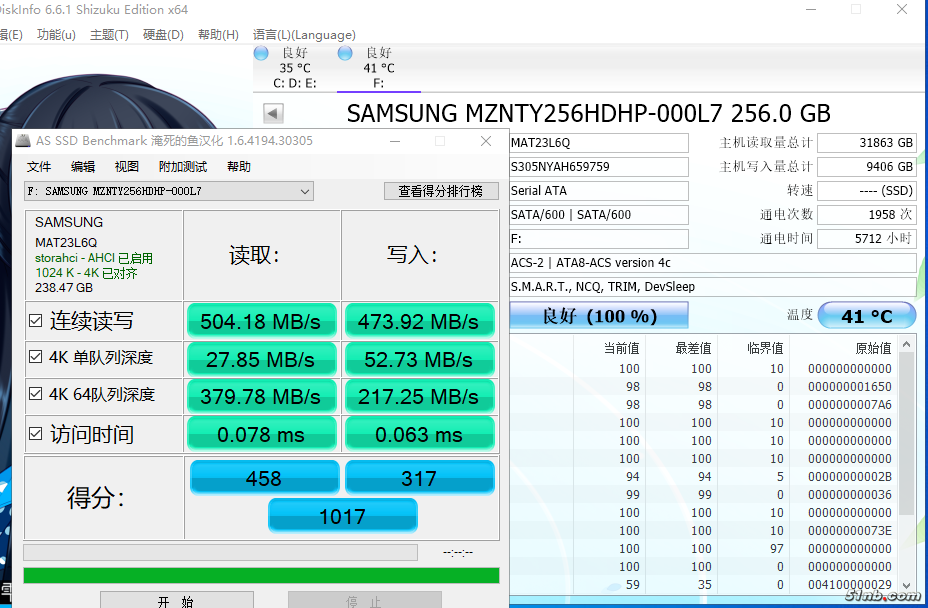The height and width of the screenshot is (608, 928).
Task: Select the C: D: E: drive tab at 35 °C
Action: point(295,68)
